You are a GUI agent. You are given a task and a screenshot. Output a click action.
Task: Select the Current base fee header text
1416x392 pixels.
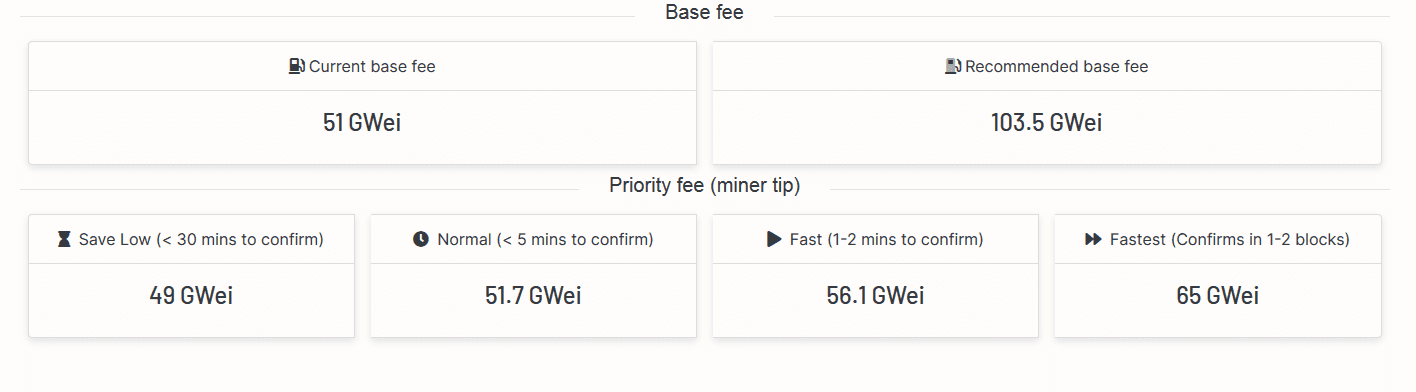pos(372,67)
